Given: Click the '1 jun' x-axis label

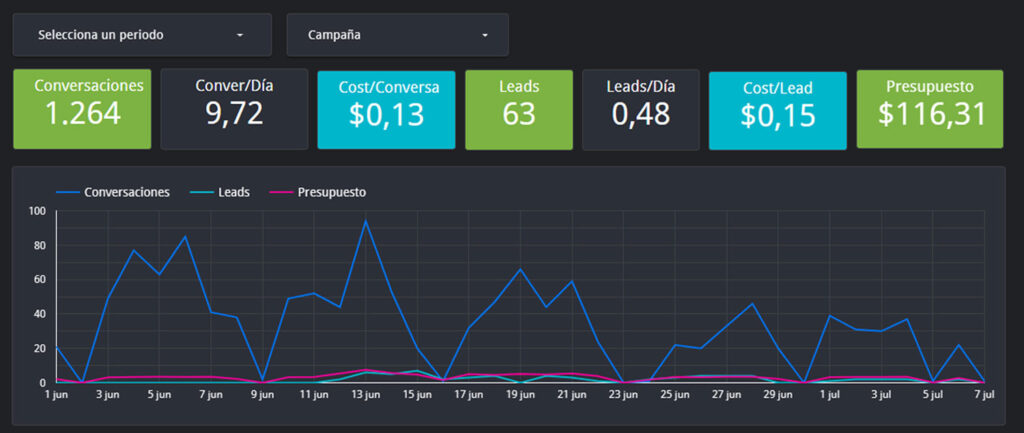Looking at the screenshot, I should coord(57,395).
